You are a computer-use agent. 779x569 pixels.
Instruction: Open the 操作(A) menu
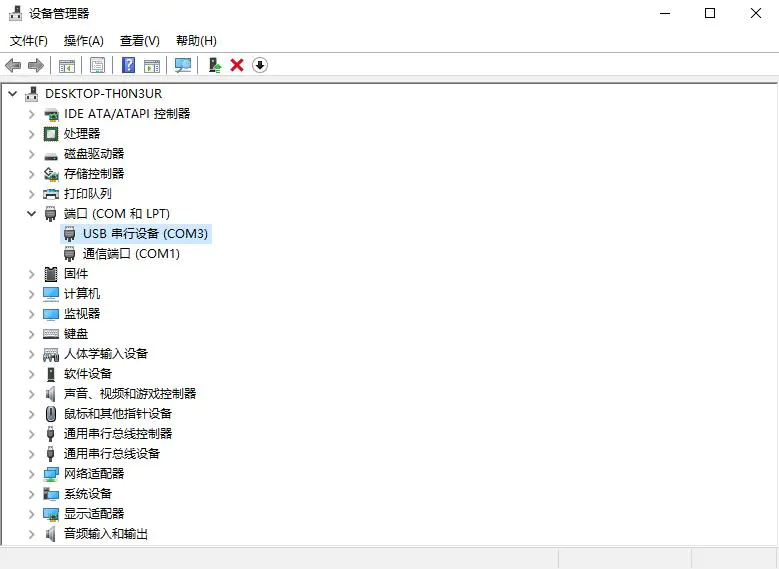(83, 41)
